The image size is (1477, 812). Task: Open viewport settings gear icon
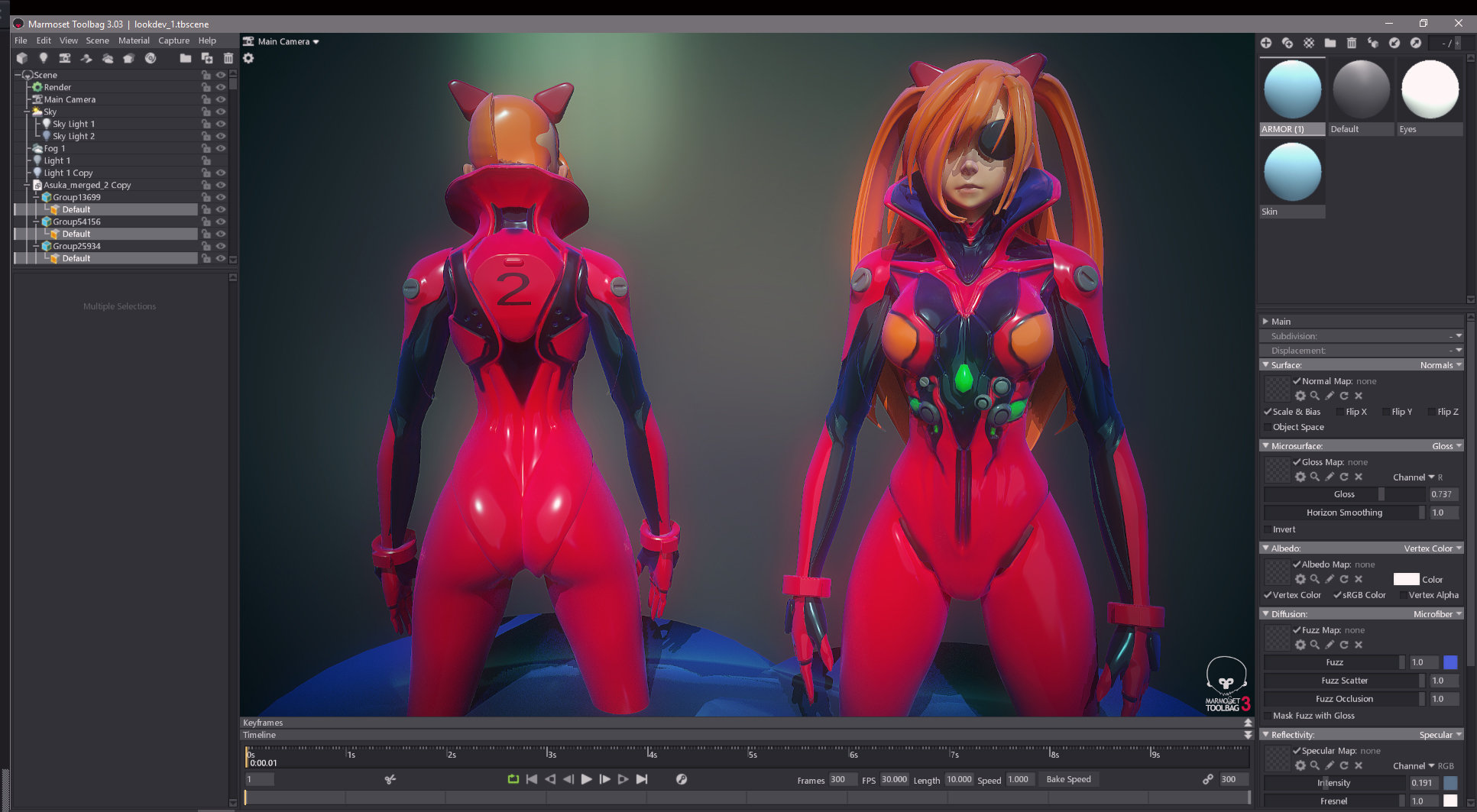[248, 58]
